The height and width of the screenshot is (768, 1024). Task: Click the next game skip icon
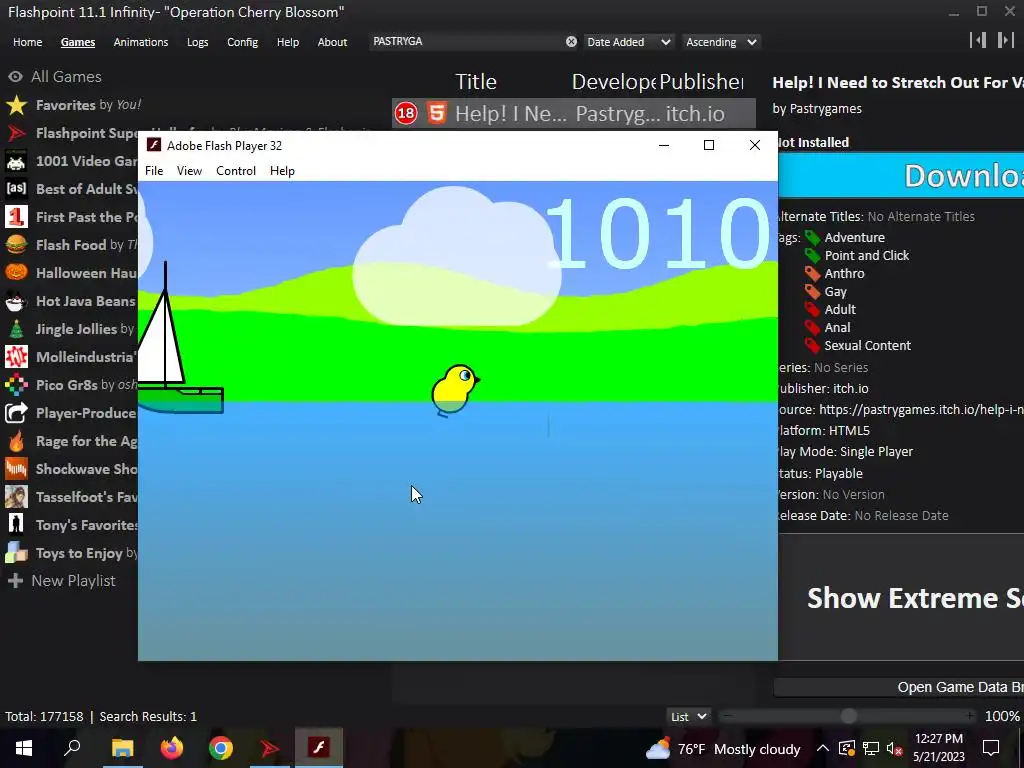1006,40
